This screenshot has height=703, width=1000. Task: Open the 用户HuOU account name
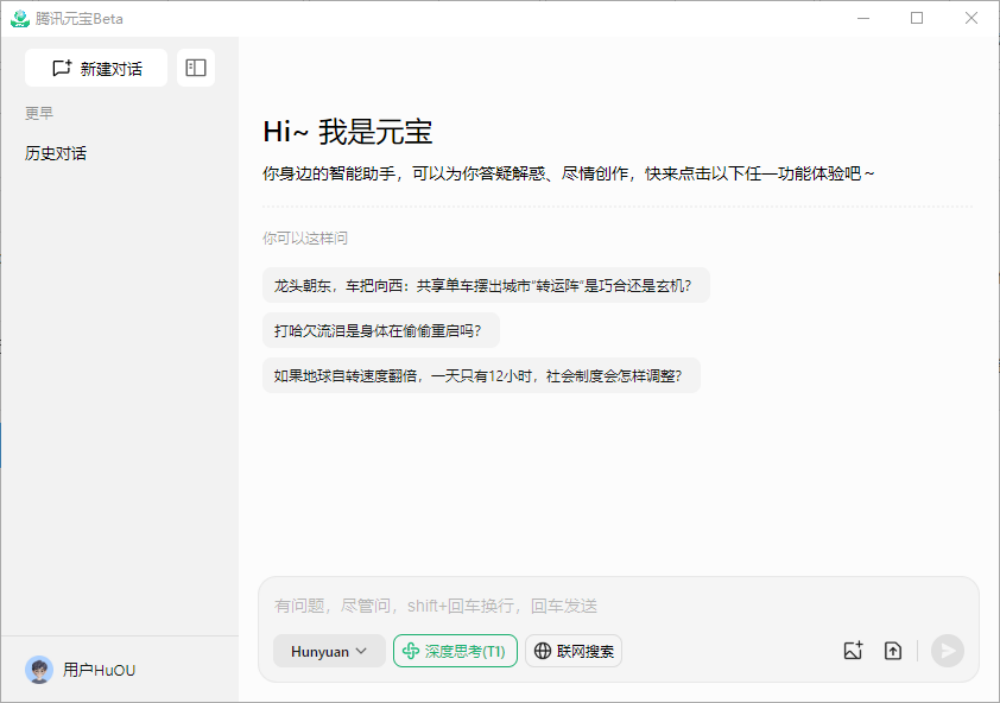99,670
